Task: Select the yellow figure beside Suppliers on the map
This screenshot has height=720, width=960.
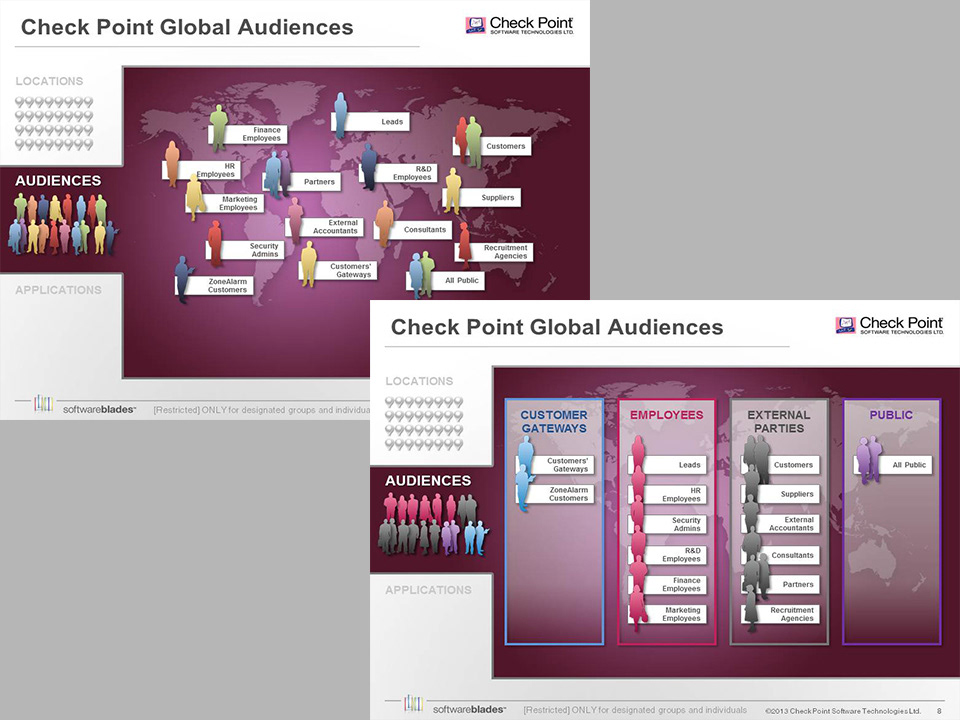Action: (x=452, y=190)
